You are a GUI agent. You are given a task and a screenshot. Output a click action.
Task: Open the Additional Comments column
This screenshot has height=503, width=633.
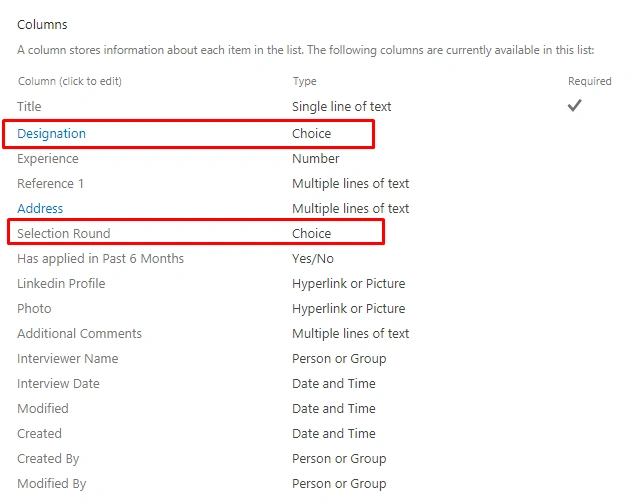click(79, 334)
